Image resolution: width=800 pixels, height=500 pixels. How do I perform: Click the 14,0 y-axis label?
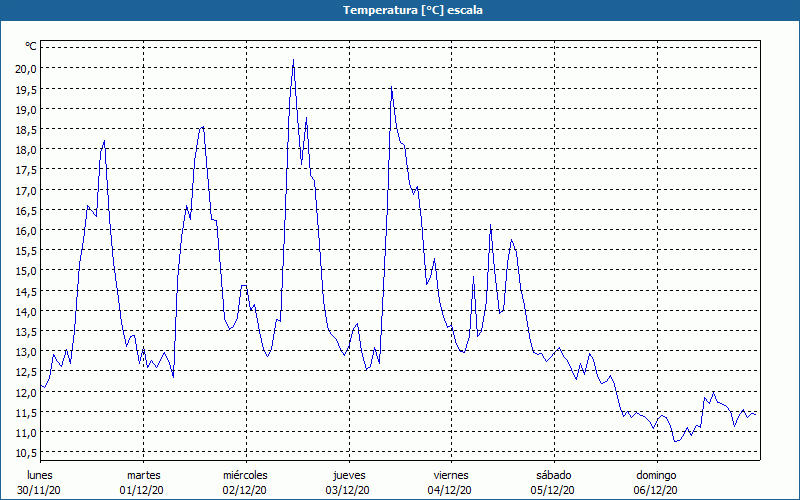26,311
